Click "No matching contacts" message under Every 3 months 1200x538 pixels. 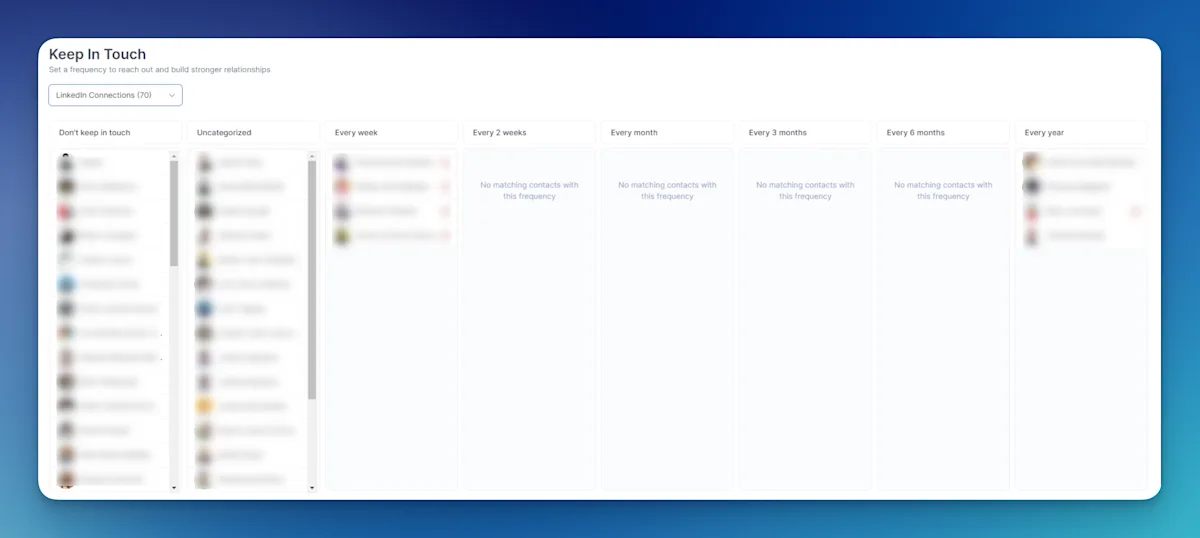[806, 190]
